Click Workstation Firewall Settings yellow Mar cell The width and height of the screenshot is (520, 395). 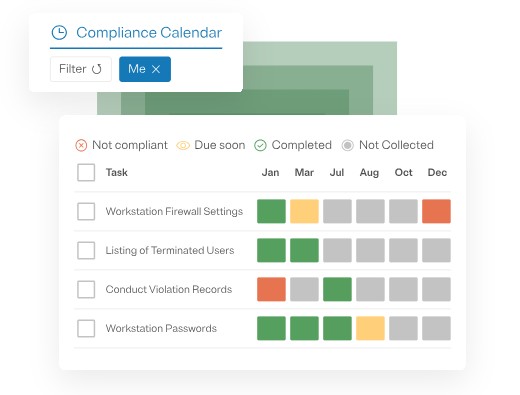pos(304,211)
